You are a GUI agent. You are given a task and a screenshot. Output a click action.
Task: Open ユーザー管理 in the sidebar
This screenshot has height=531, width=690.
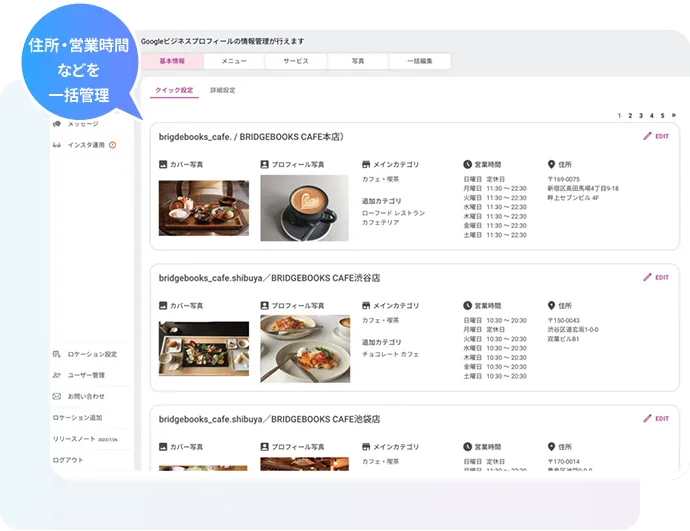click(79, 375)
